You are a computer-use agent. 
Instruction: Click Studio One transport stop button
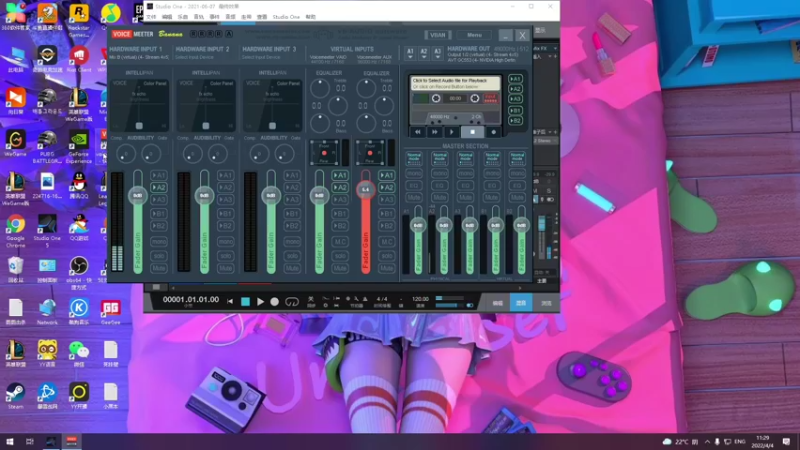click(x=245, y=302)
